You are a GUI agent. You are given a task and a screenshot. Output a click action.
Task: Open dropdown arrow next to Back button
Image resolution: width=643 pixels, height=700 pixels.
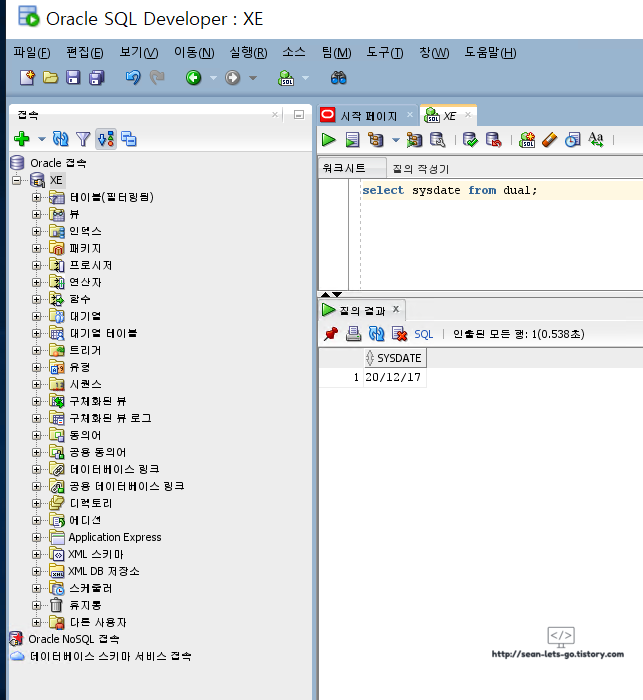point(213,78)
